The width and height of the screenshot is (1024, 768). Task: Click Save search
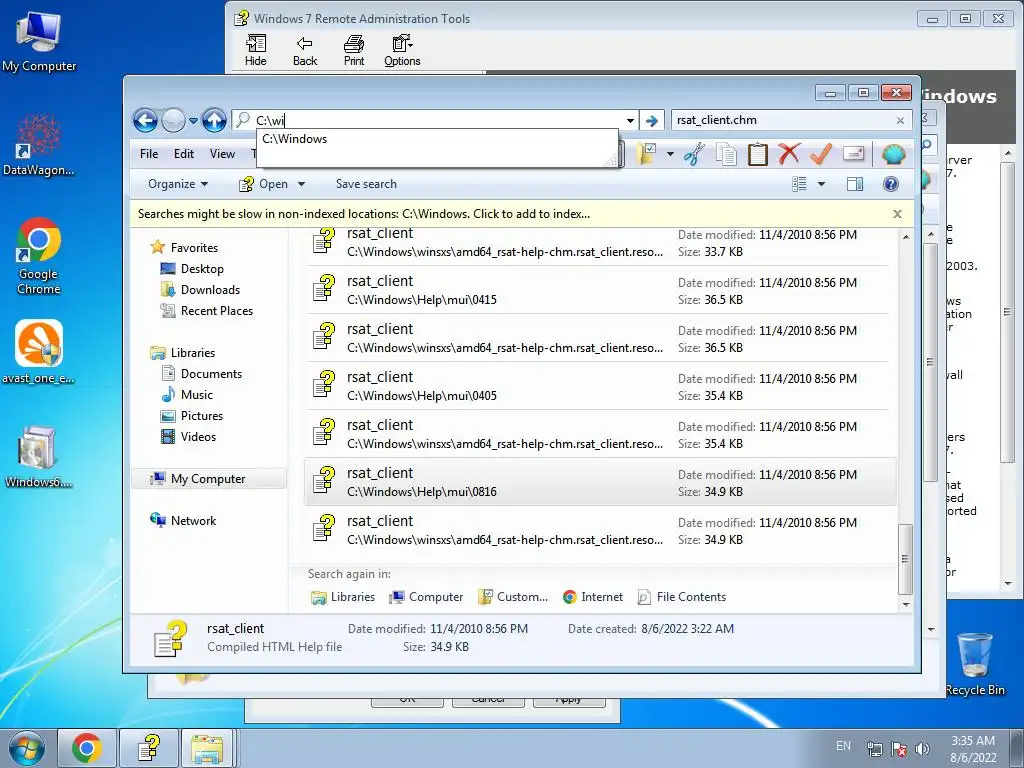point(366,184)
